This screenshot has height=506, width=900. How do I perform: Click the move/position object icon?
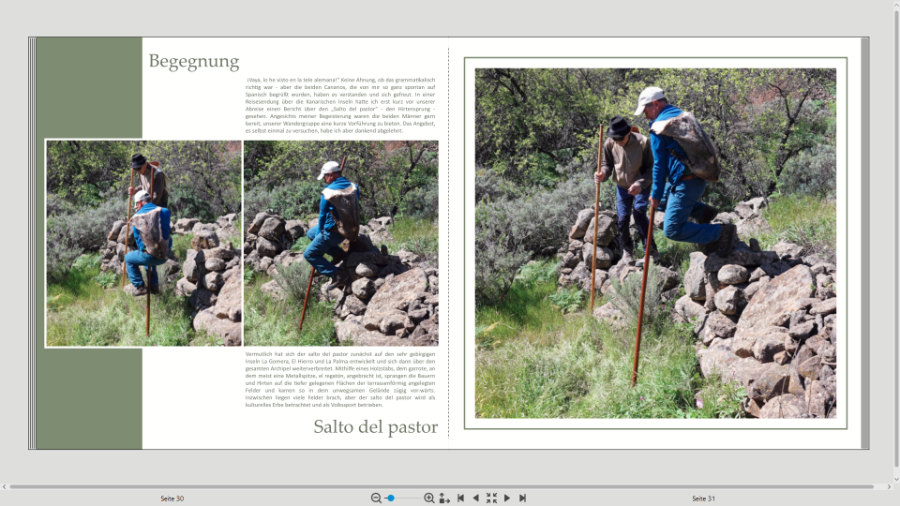(444, 498)
